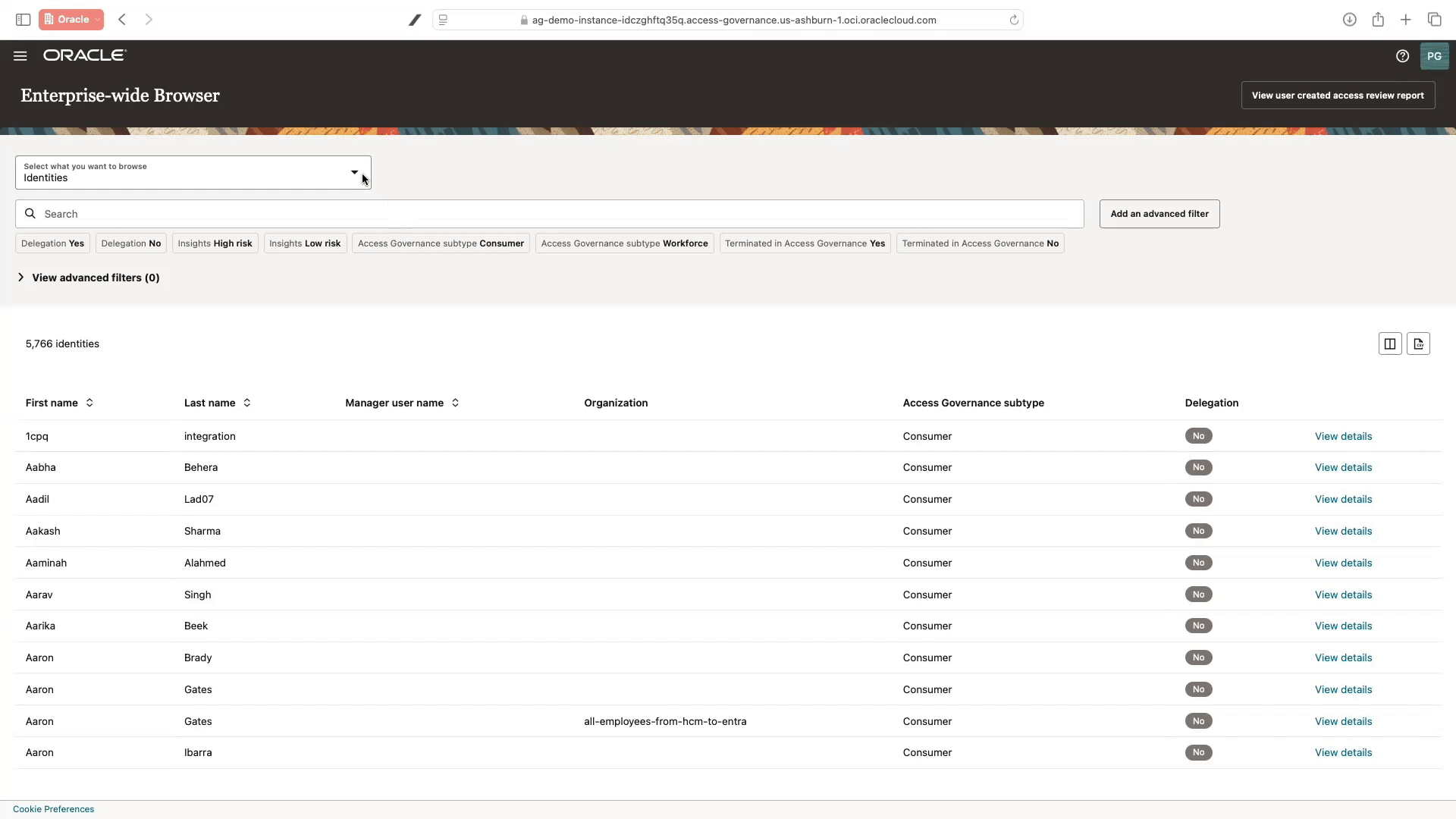Open a new browser tab
The image size is (1456, 819).
[1405, 20]
